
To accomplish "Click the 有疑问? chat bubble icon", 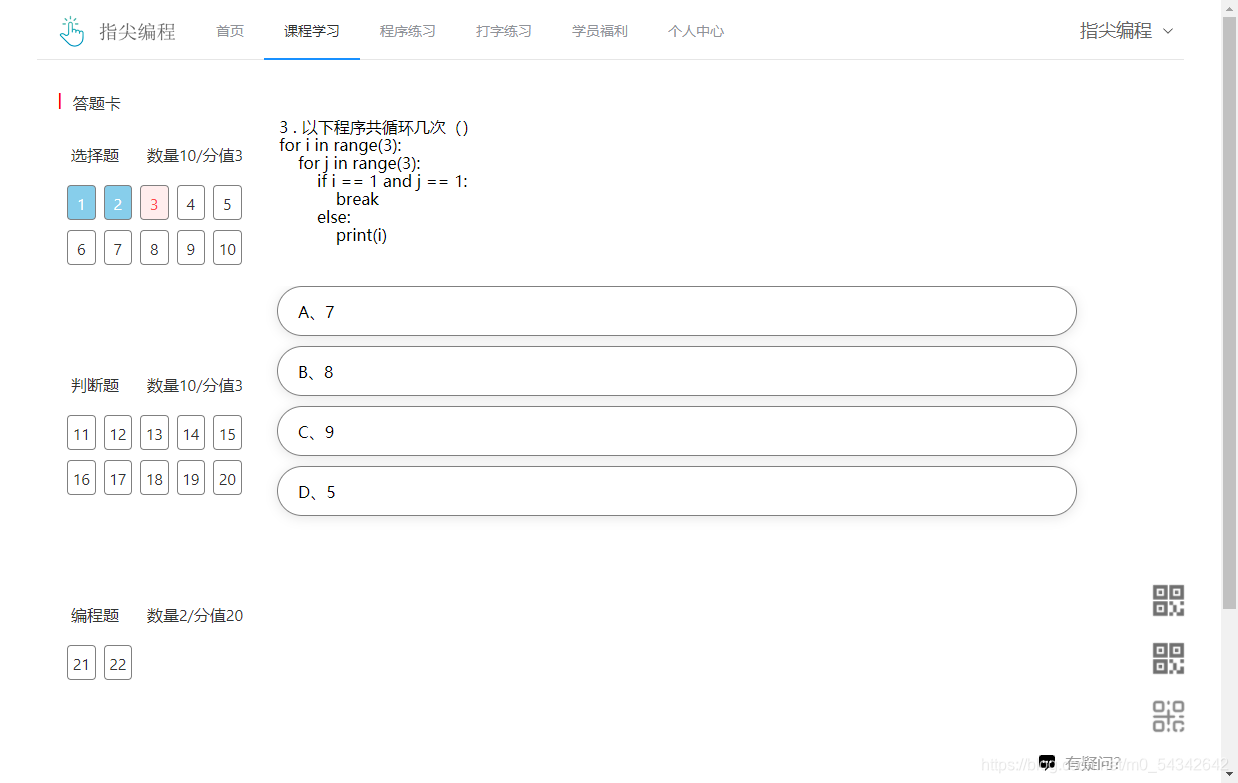I will [x=1047, y=763].
